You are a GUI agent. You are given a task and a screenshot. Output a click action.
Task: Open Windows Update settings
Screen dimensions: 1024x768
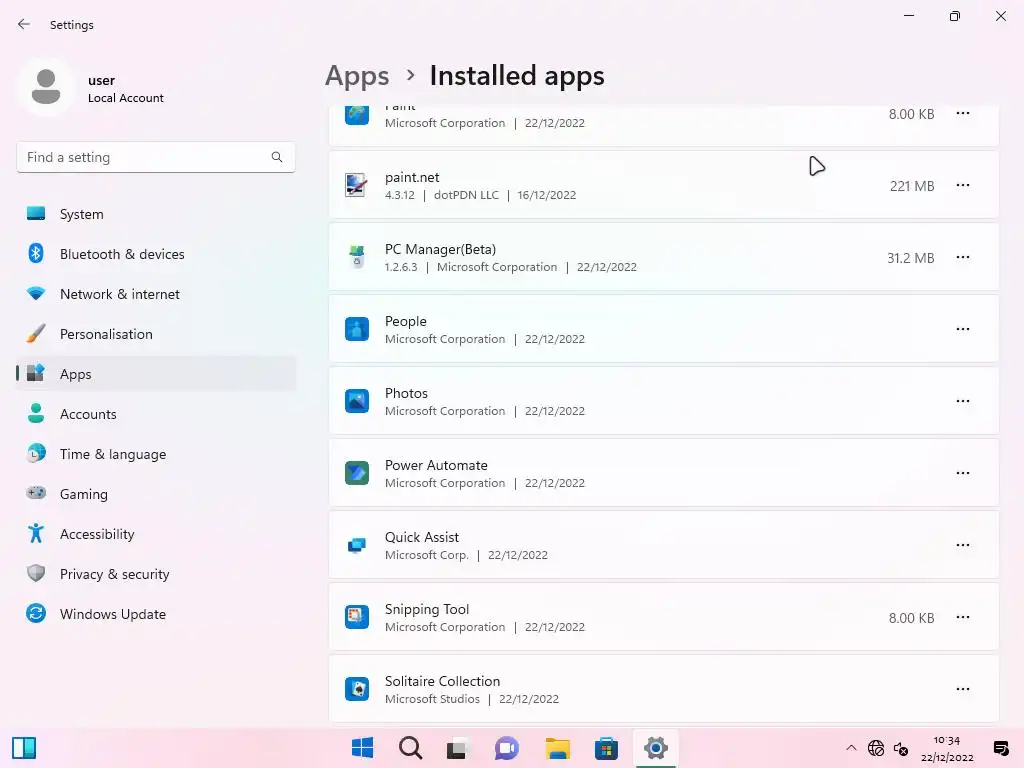[x=155, y=615]
